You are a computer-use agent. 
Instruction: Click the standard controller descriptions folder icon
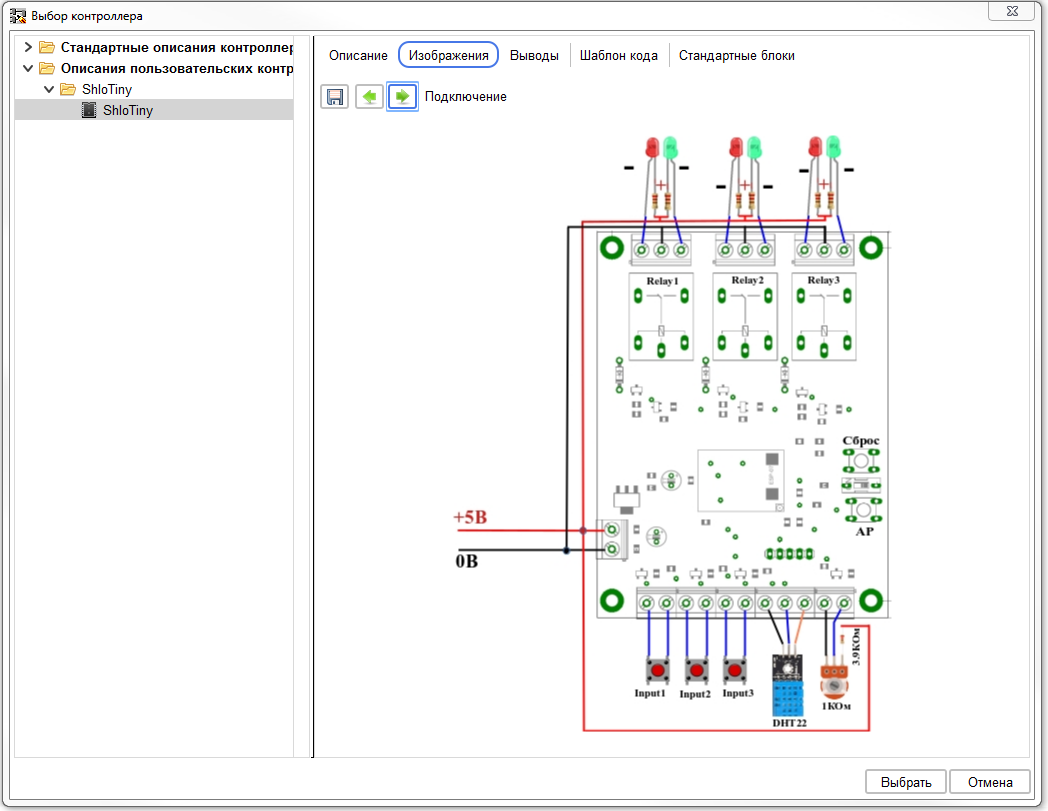(47, 47)
